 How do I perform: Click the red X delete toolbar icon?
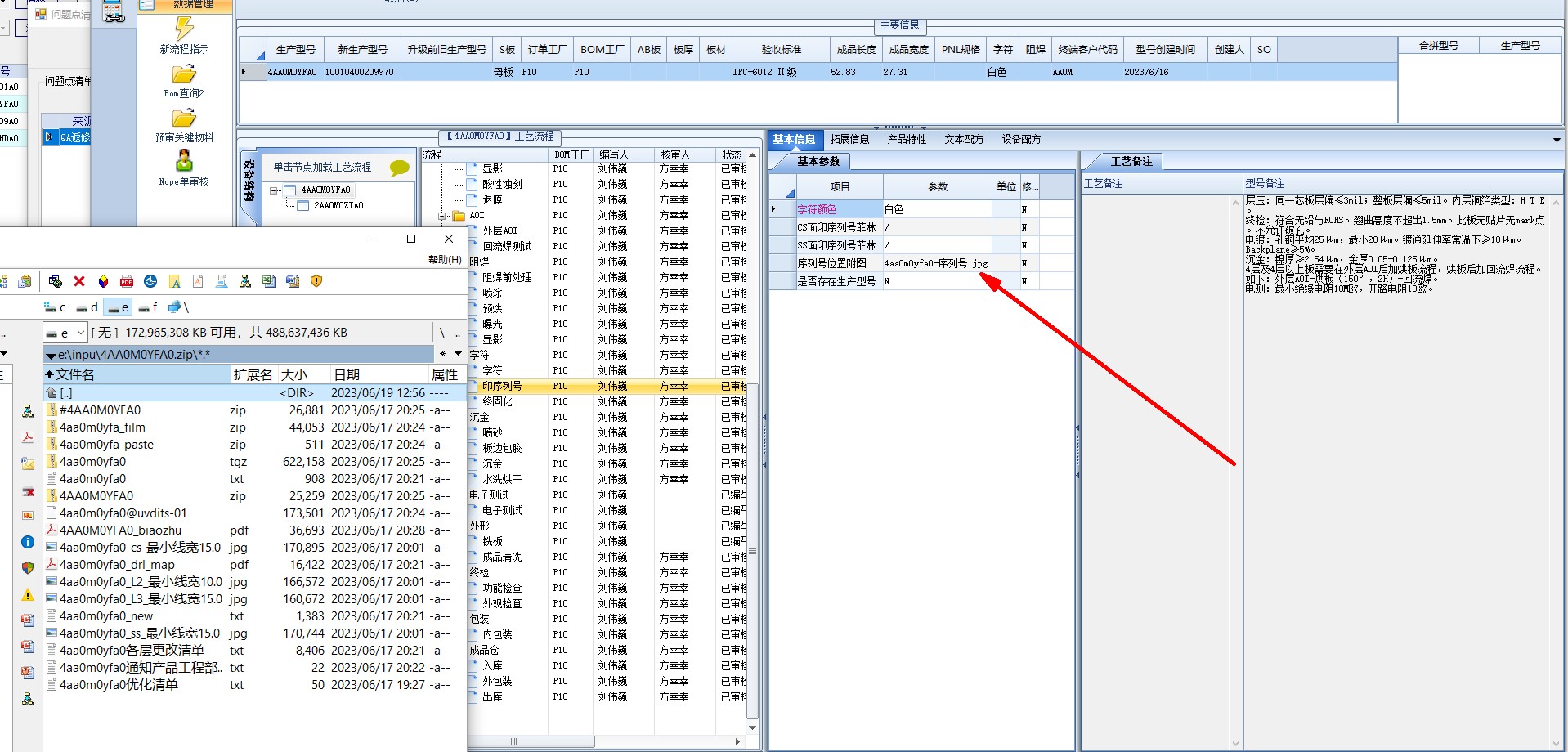pos(79,281)
